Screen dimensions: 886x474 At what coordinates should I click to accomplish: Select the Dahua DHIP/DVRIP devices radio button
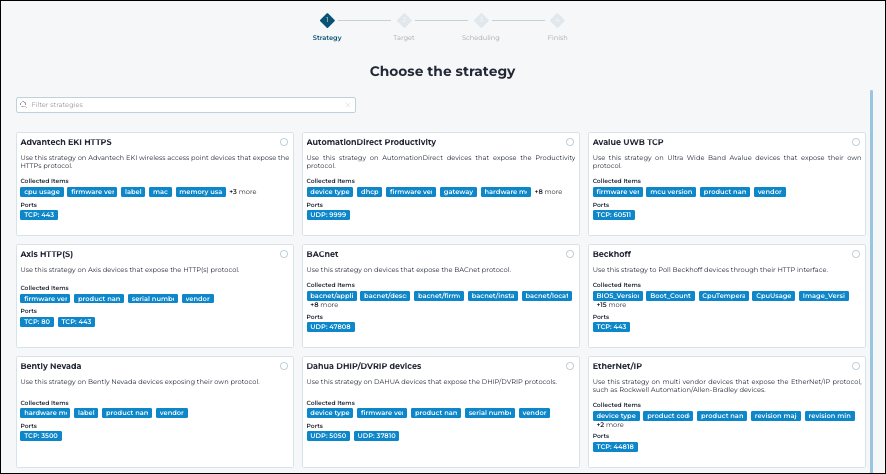tap(570, 366)
